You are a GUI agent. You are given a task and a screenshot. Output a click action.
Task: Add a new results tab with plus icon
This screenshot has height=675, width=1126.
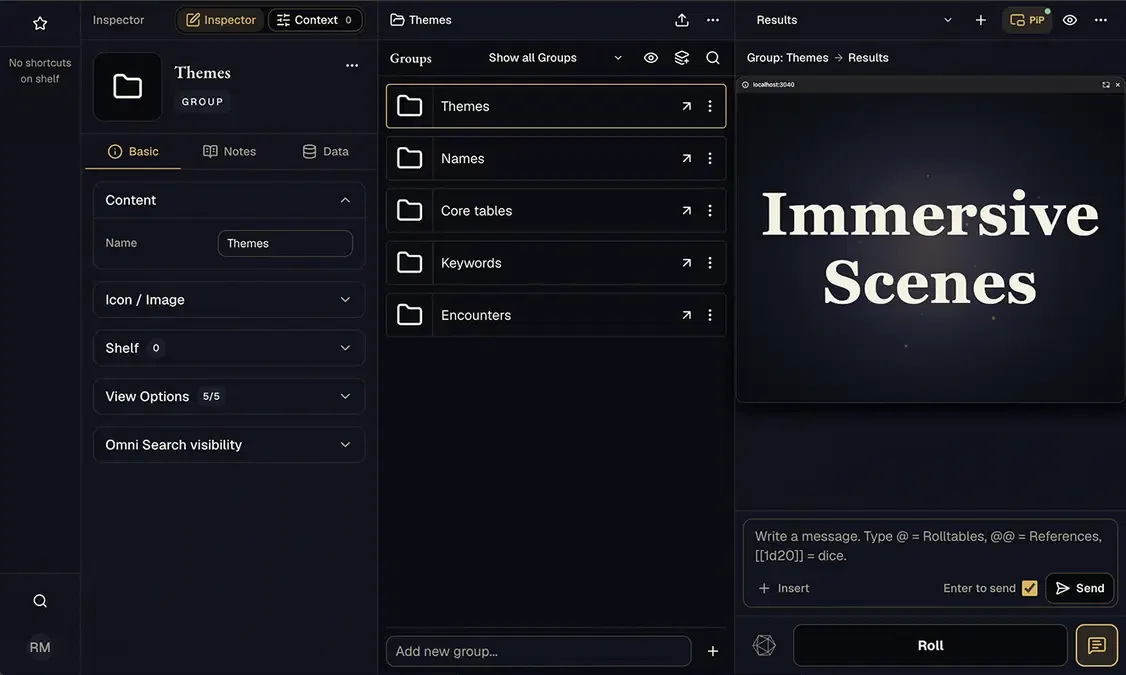pos(980,20)
